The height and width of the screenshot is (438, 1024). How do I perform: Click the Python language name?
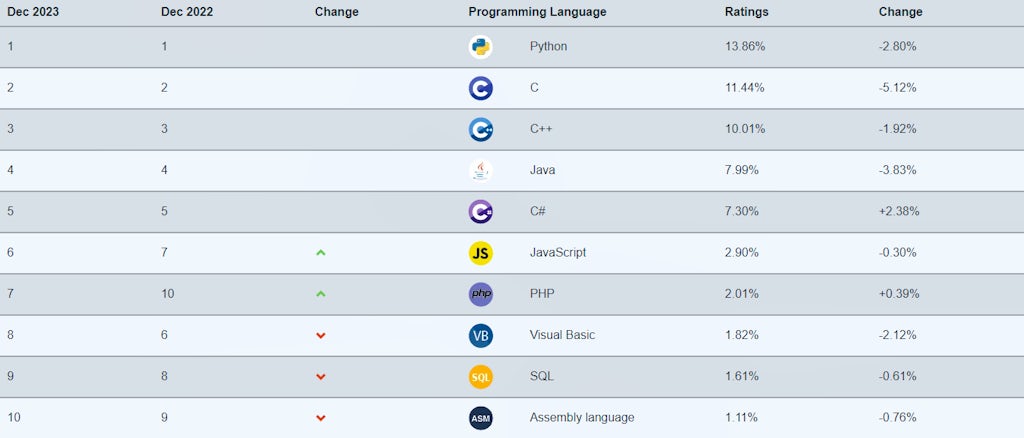[x=548, y=47]
